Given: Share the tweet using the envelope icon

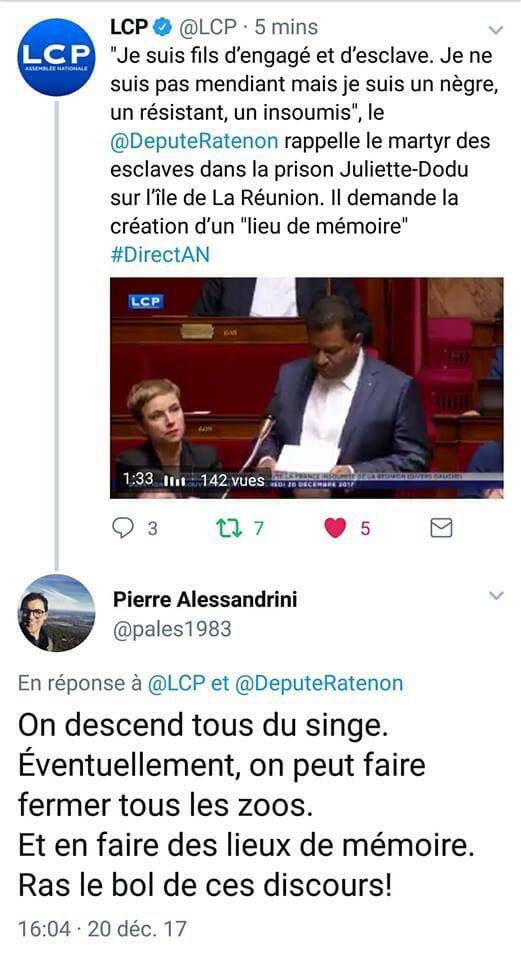Looking at the screenshot, I should pyautogui.click(x=441, y=527).
